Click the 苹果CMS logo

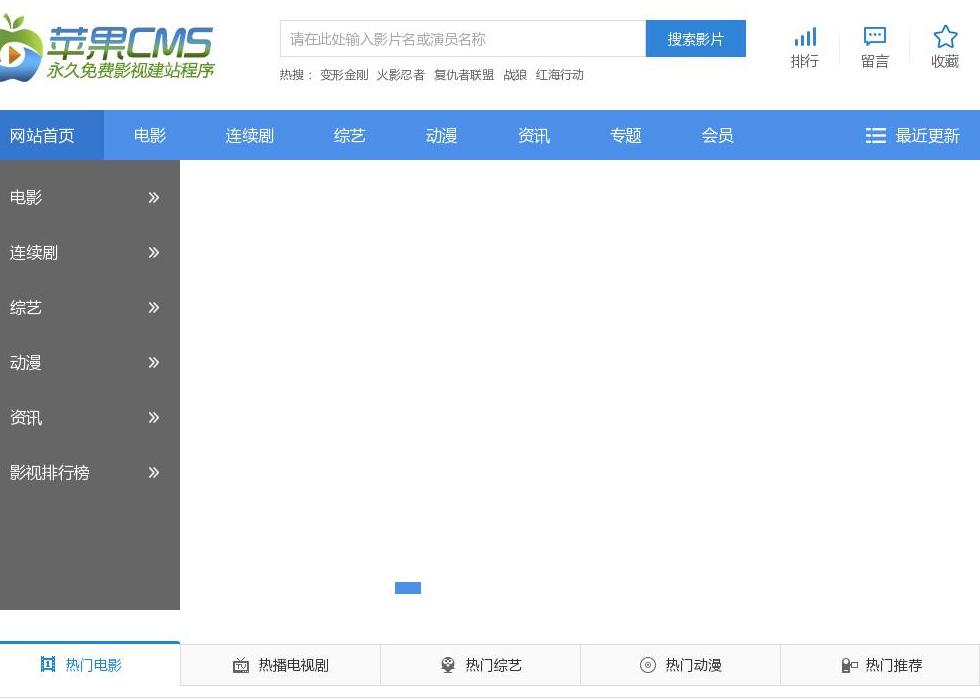click(108, 49)
